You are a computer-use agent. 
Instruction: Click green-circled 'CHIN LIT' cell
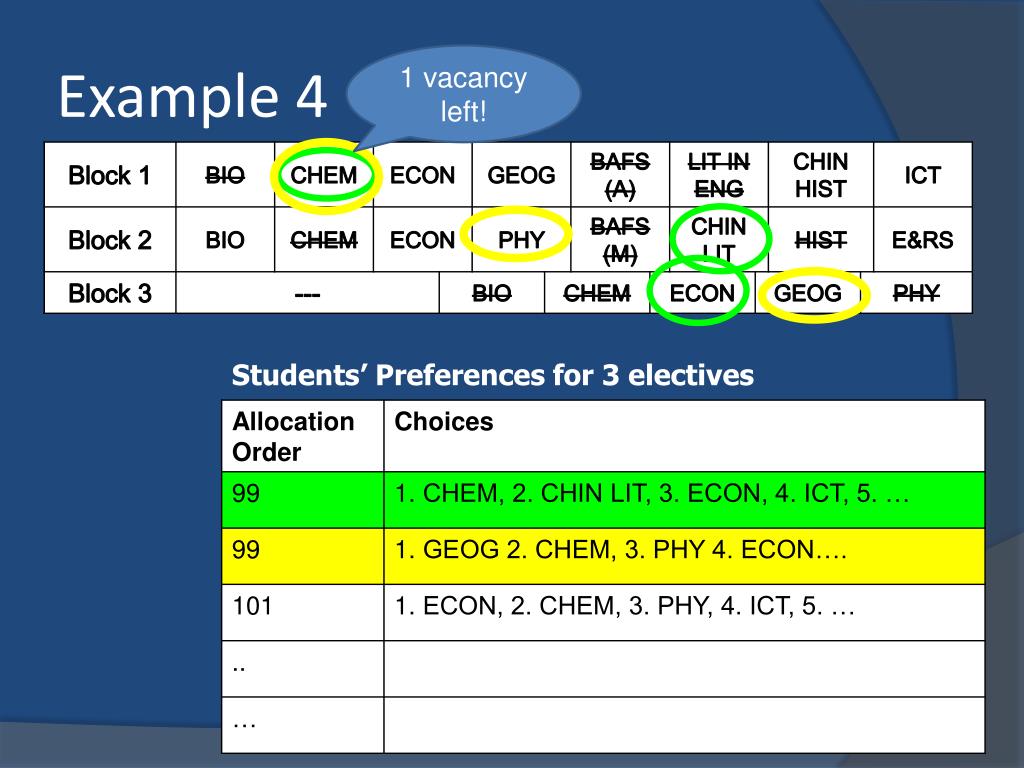click(x=718, y=240)
